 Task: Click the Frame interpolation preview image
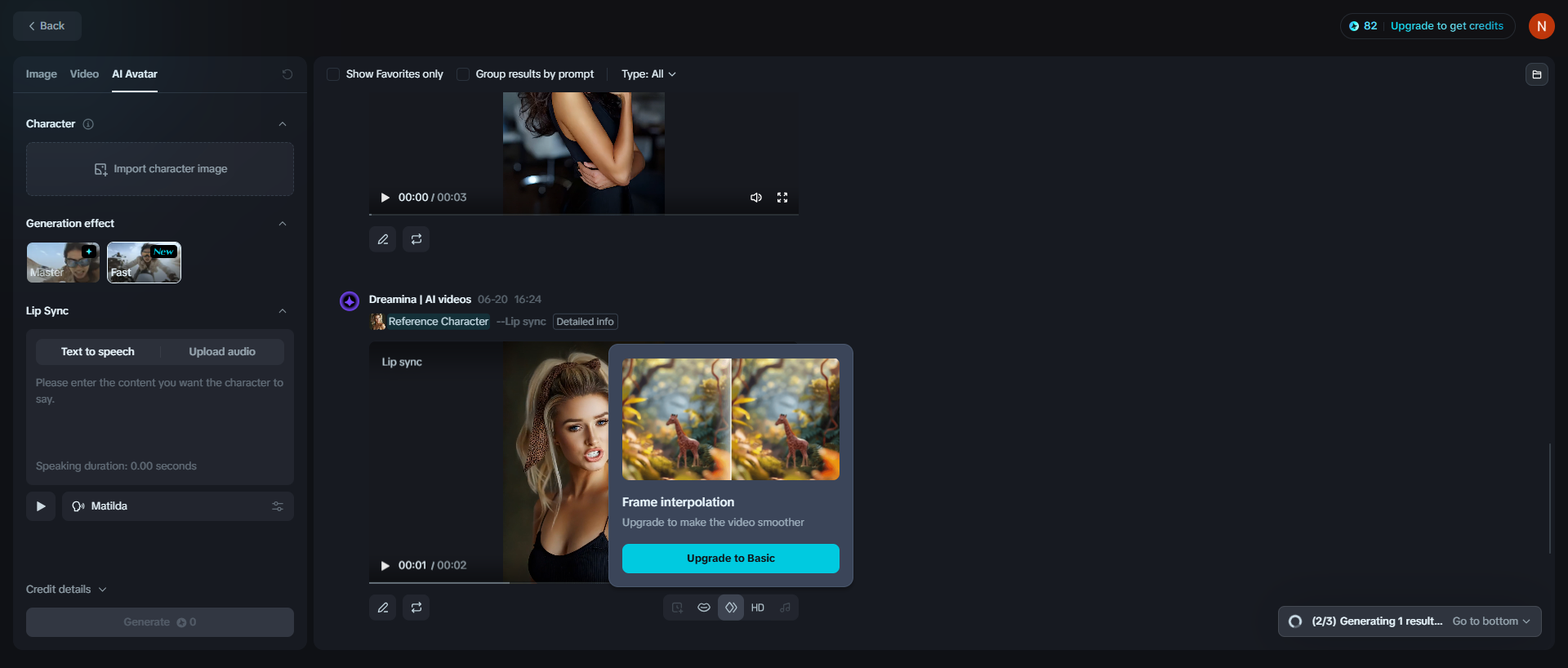coord(731,419)
